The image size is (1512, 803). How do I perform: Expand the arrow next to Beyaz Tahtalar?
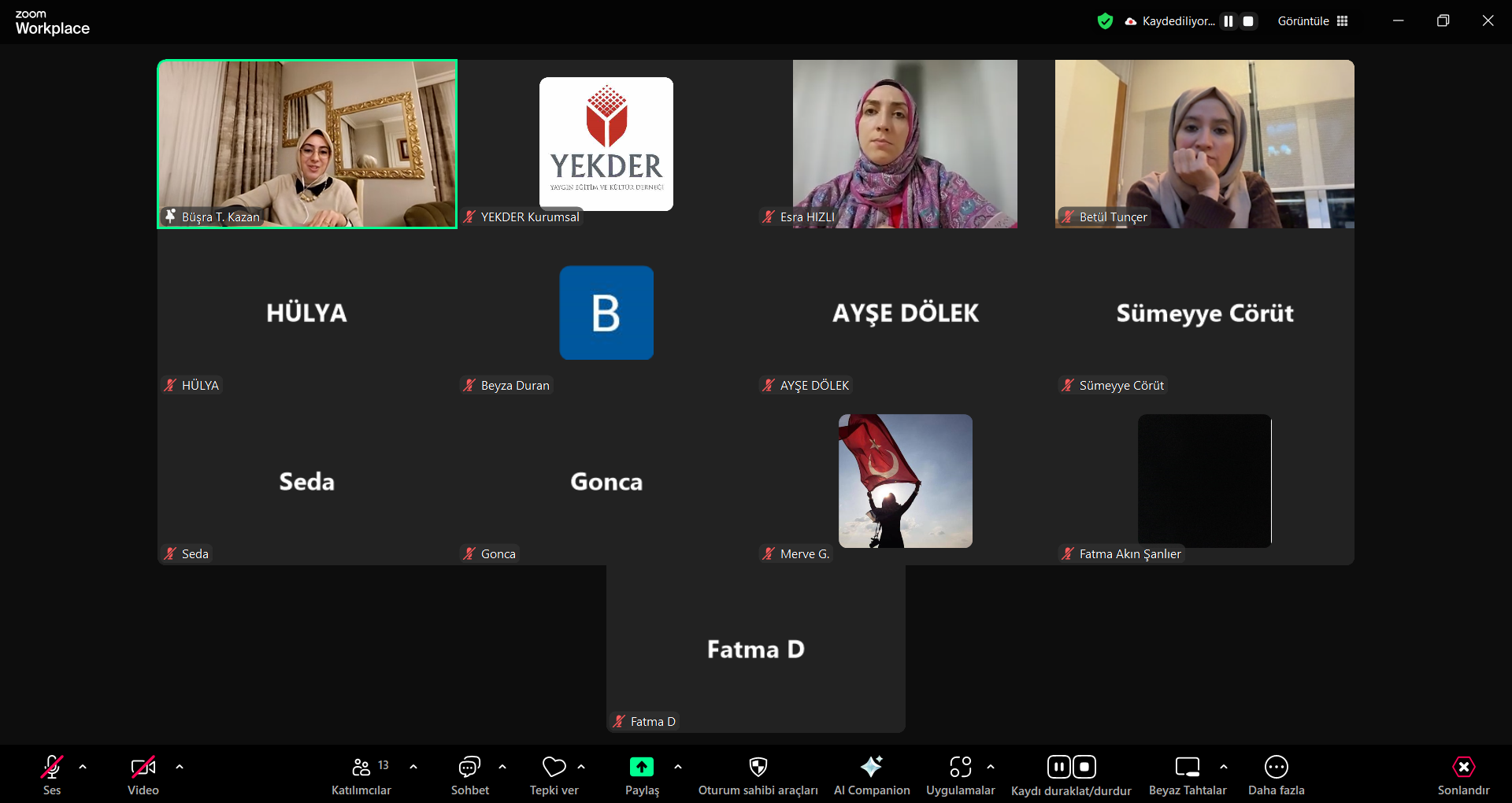[1224, 767]
